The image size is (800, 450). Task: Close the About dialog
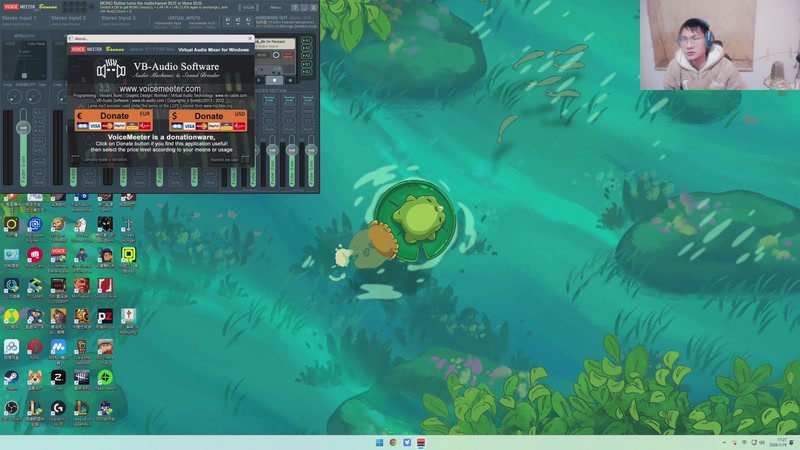[x=249, y=38]
